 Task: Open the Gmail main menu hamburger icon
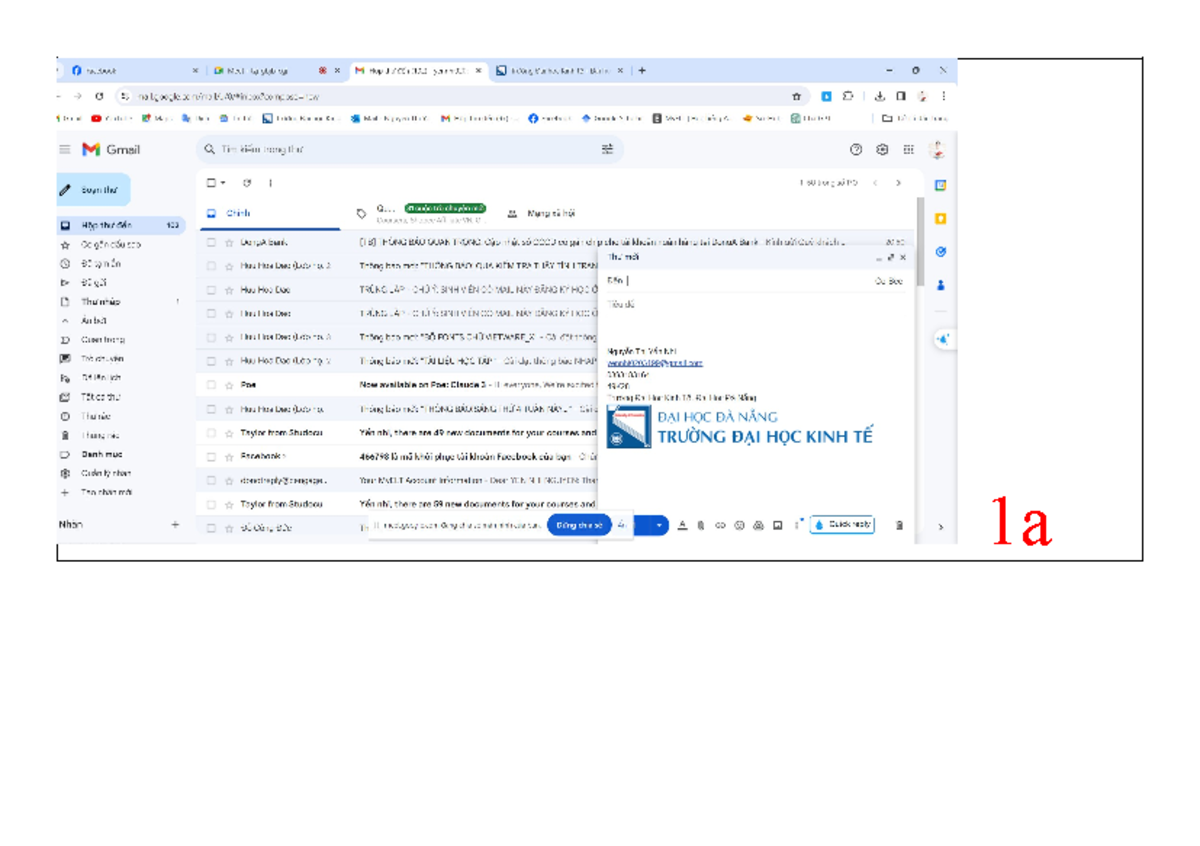click(x=65, y=150)
